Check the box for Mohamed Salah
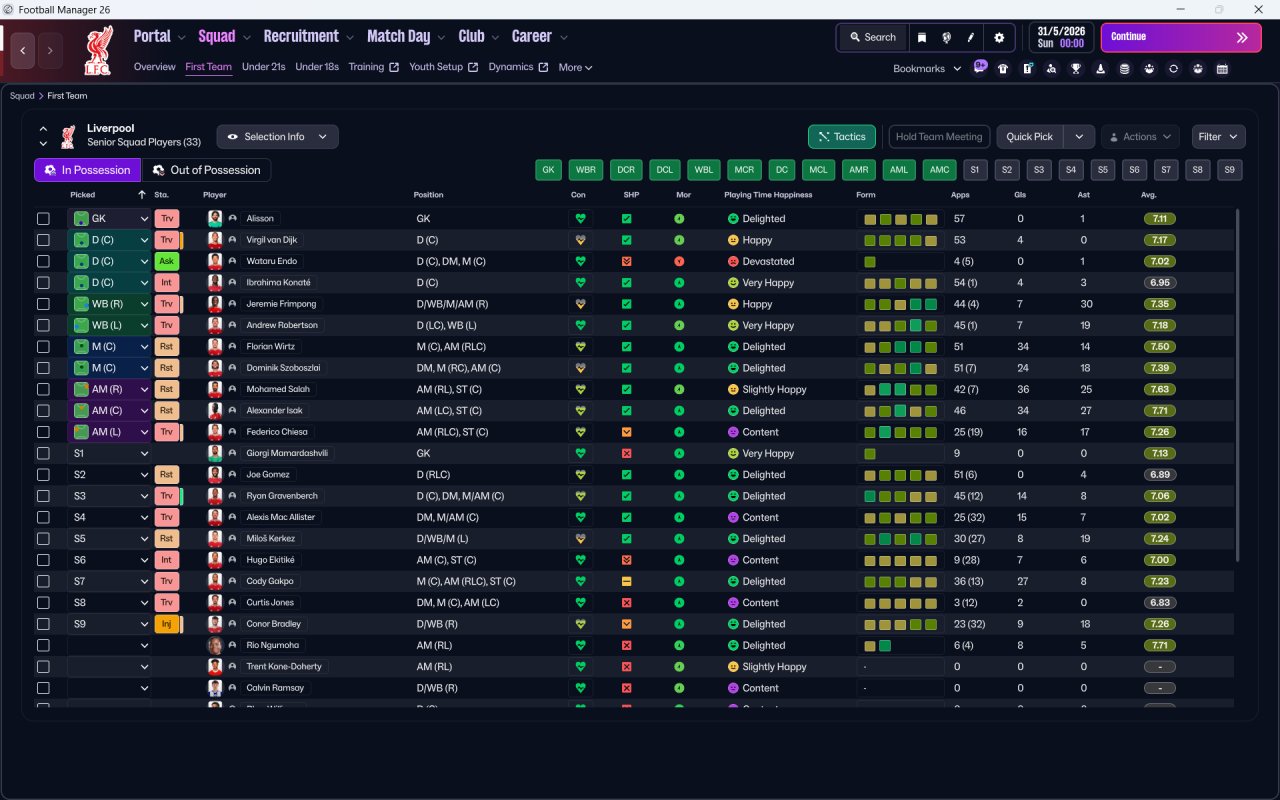Viewport: 1280px width, 800px height. pyautogui.click(x=43, y=389)
